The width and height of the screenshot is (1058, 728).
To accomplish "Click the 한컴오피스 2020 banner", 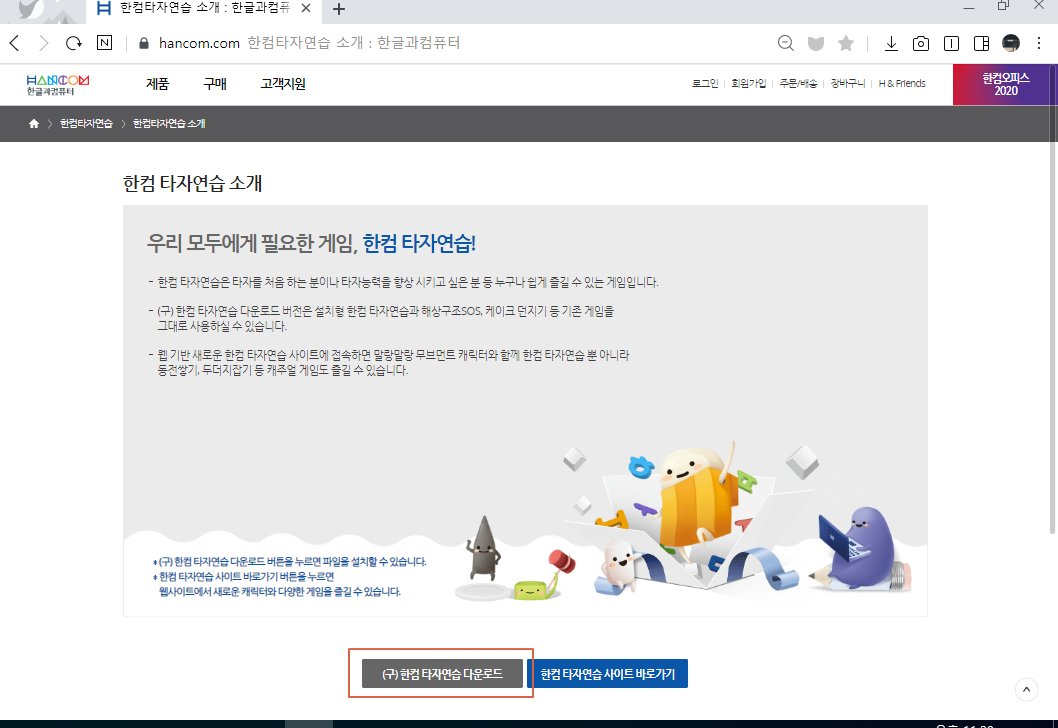I will tap(1005, 84).
